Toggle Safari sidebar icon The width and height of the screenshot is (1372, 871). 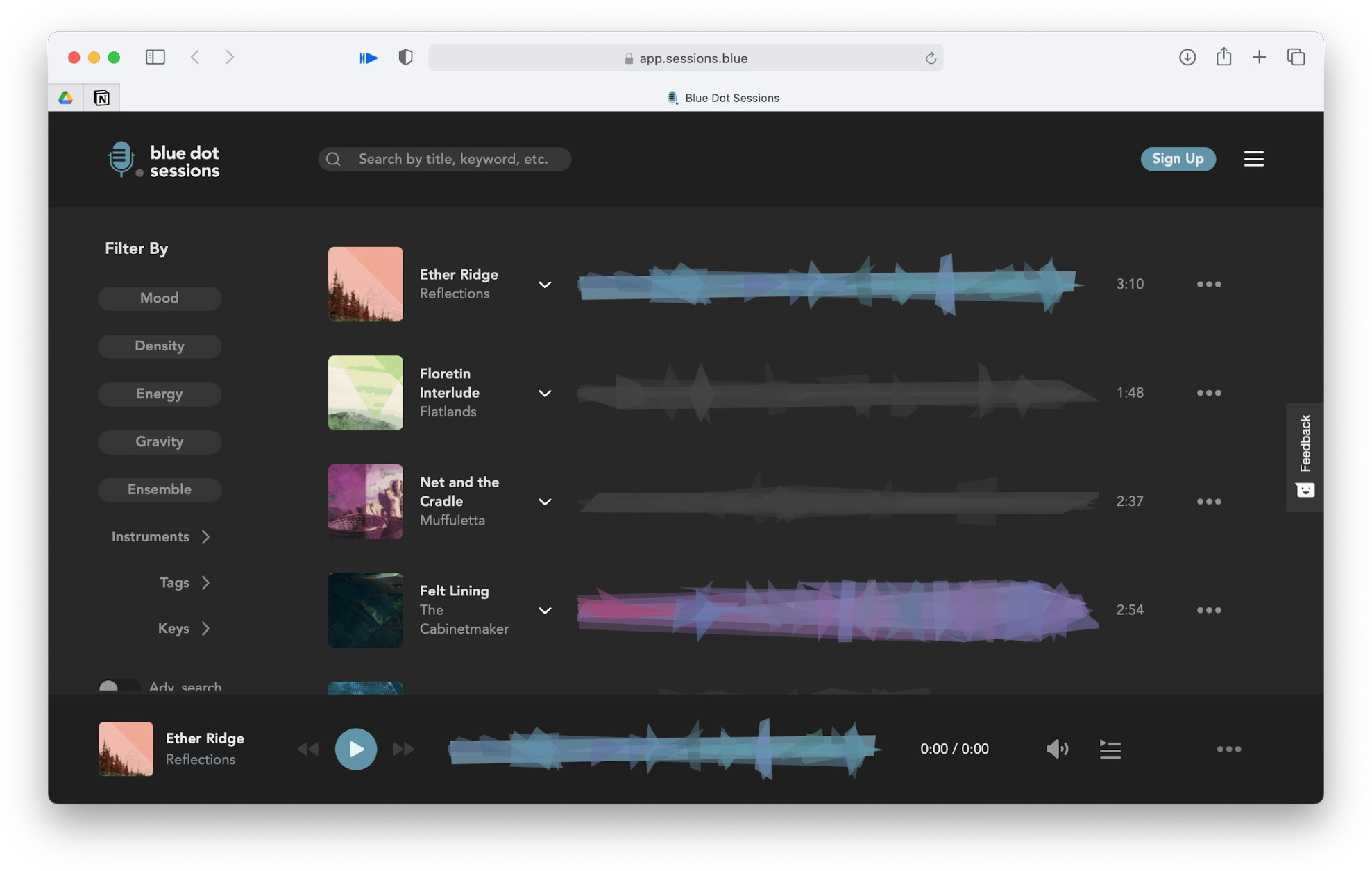(x=155, y=57)
